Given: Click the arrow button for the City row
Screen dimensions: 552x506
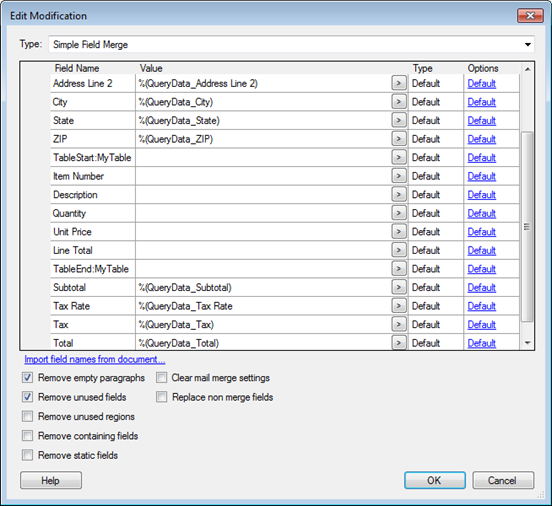Looking at the screenshot, I should (x=399, y=102).
